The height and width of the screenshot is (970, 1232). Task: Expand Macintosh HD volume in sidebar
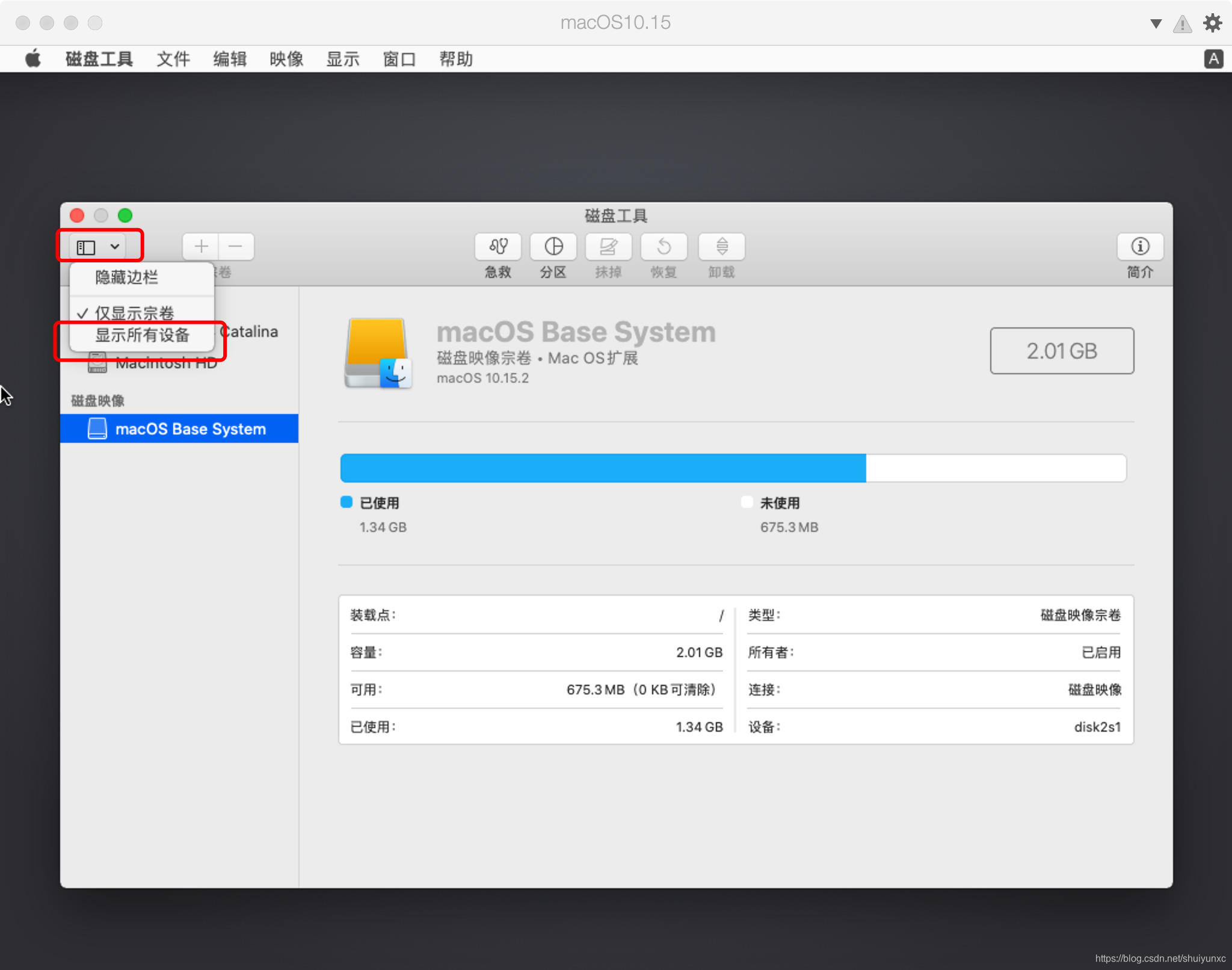(x=79, y=362)
